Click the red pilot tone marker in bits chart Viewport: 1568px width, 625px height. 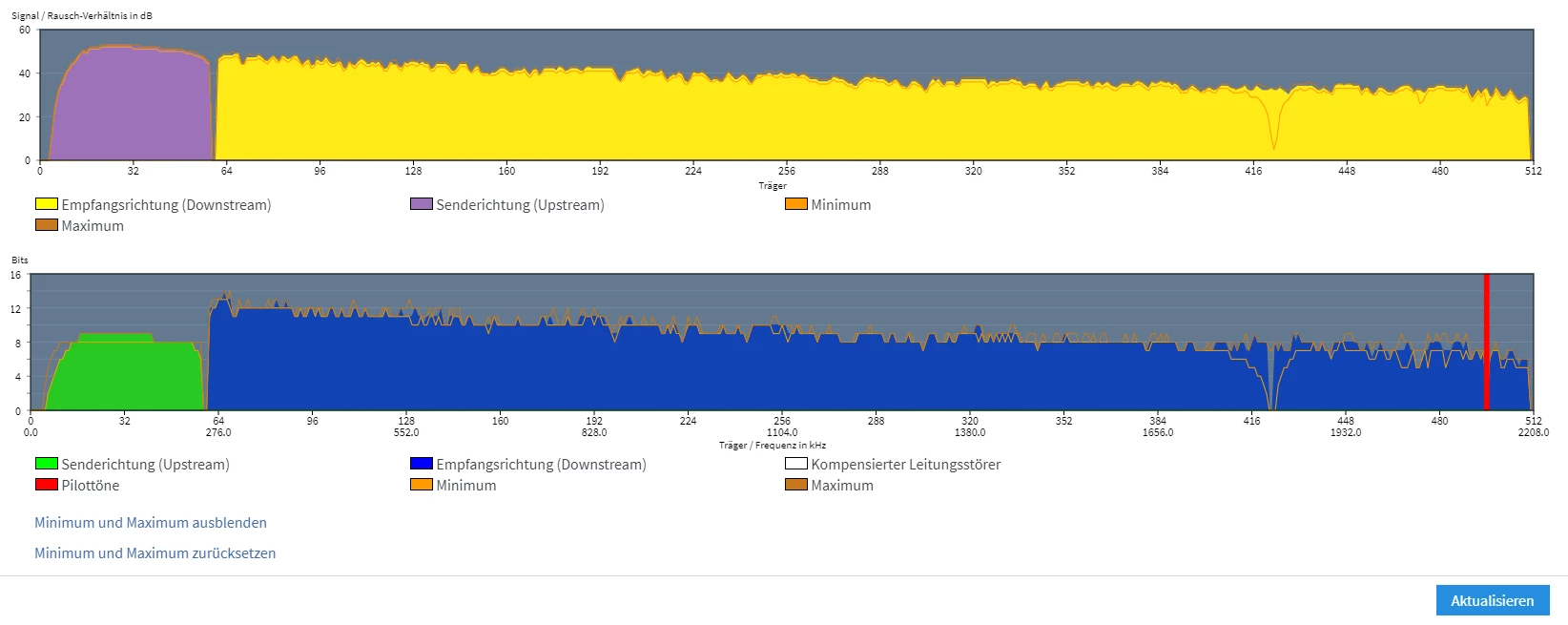pyautogui.click(x=1486, y=343)
